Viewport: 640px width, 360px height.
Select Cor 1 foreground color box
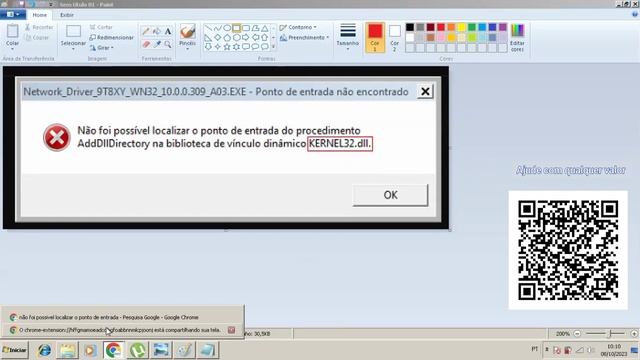click(x=375, y=37)
